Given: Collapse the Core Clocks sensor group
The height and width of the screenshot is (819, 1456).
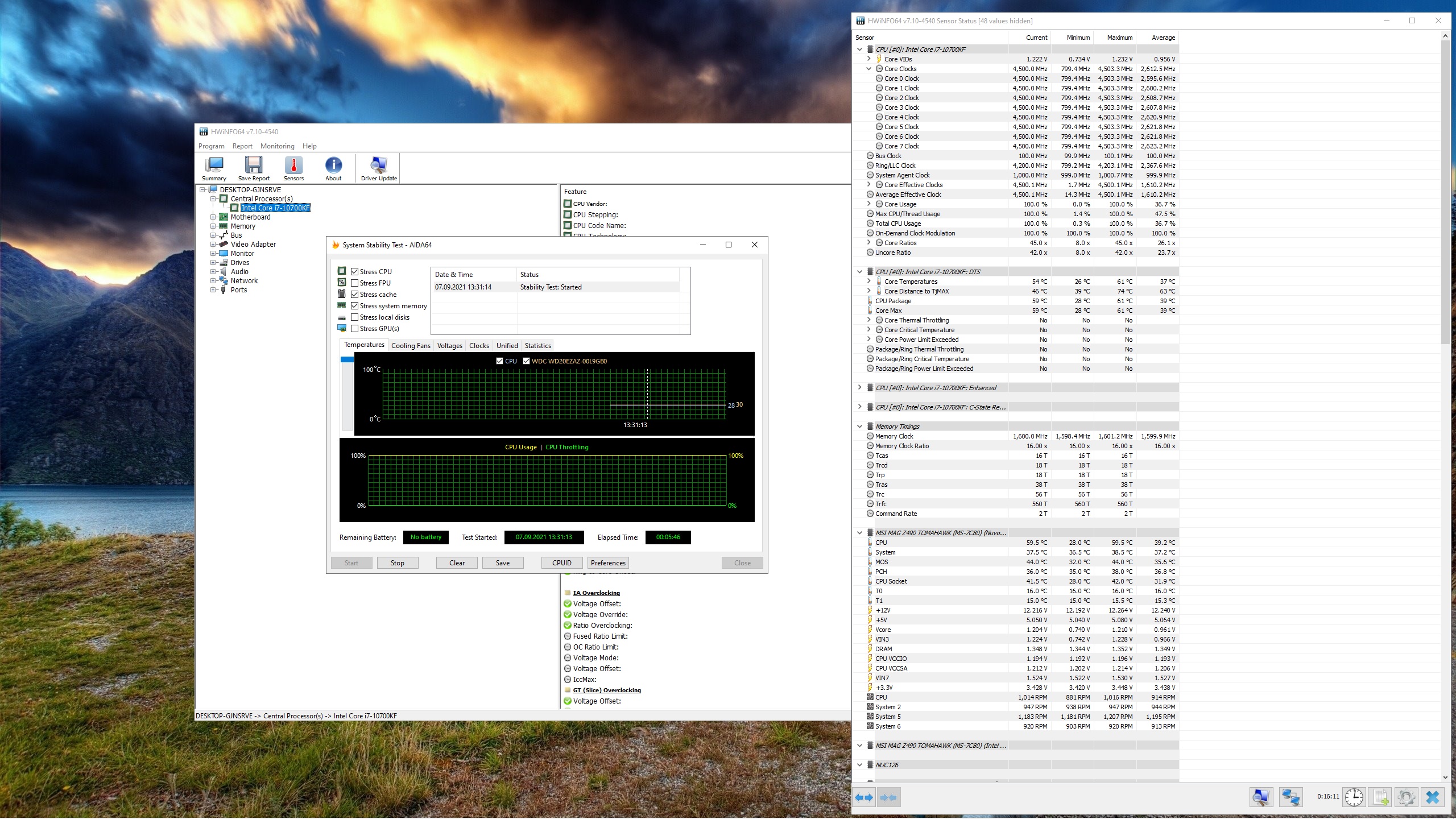Looking at the screenshot, I should tap(868, 69).
